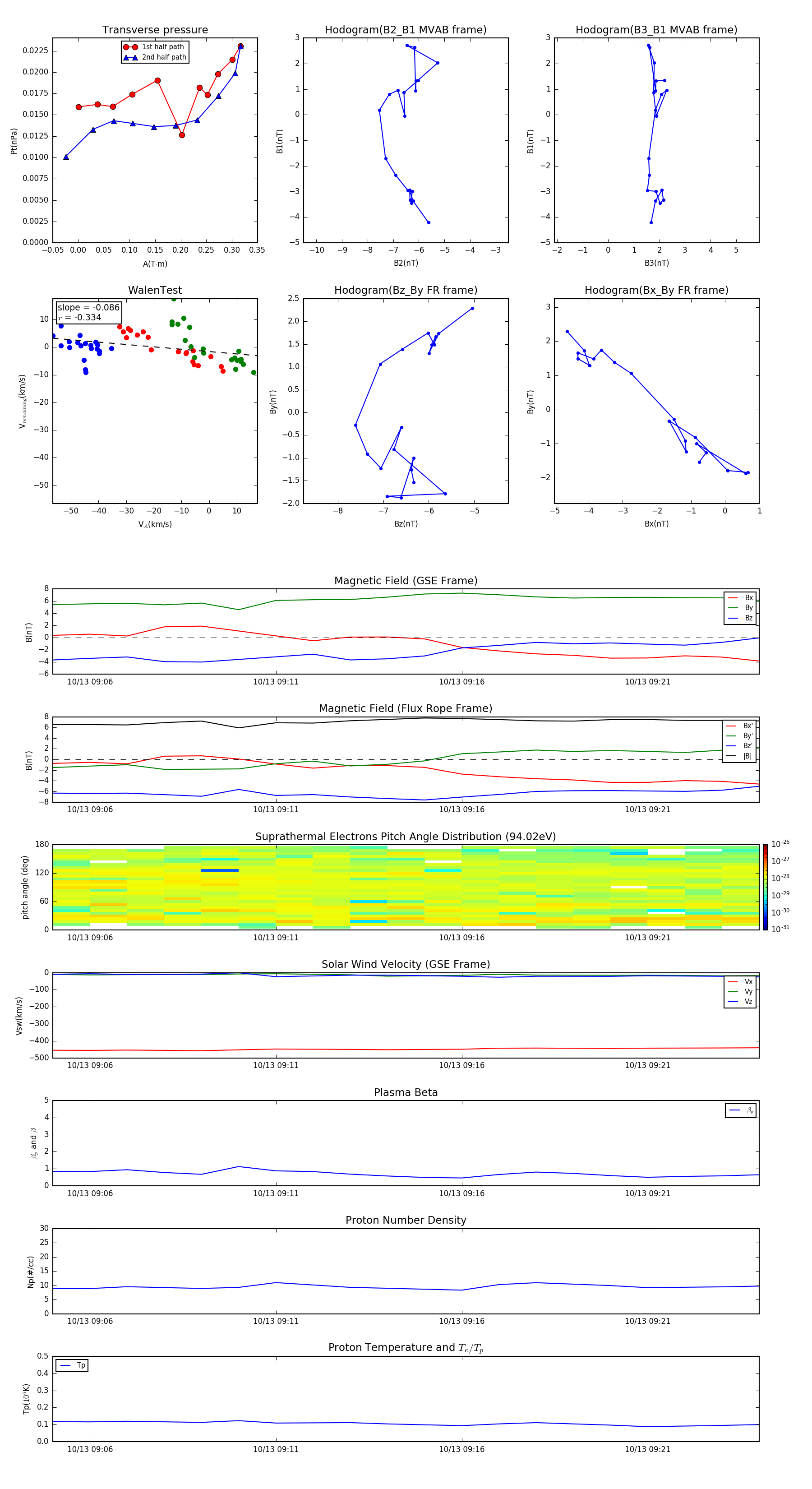Click the Hodogram(B2_B1 MVAB frame) title
812x1489 pixels.
click(406, 30)
